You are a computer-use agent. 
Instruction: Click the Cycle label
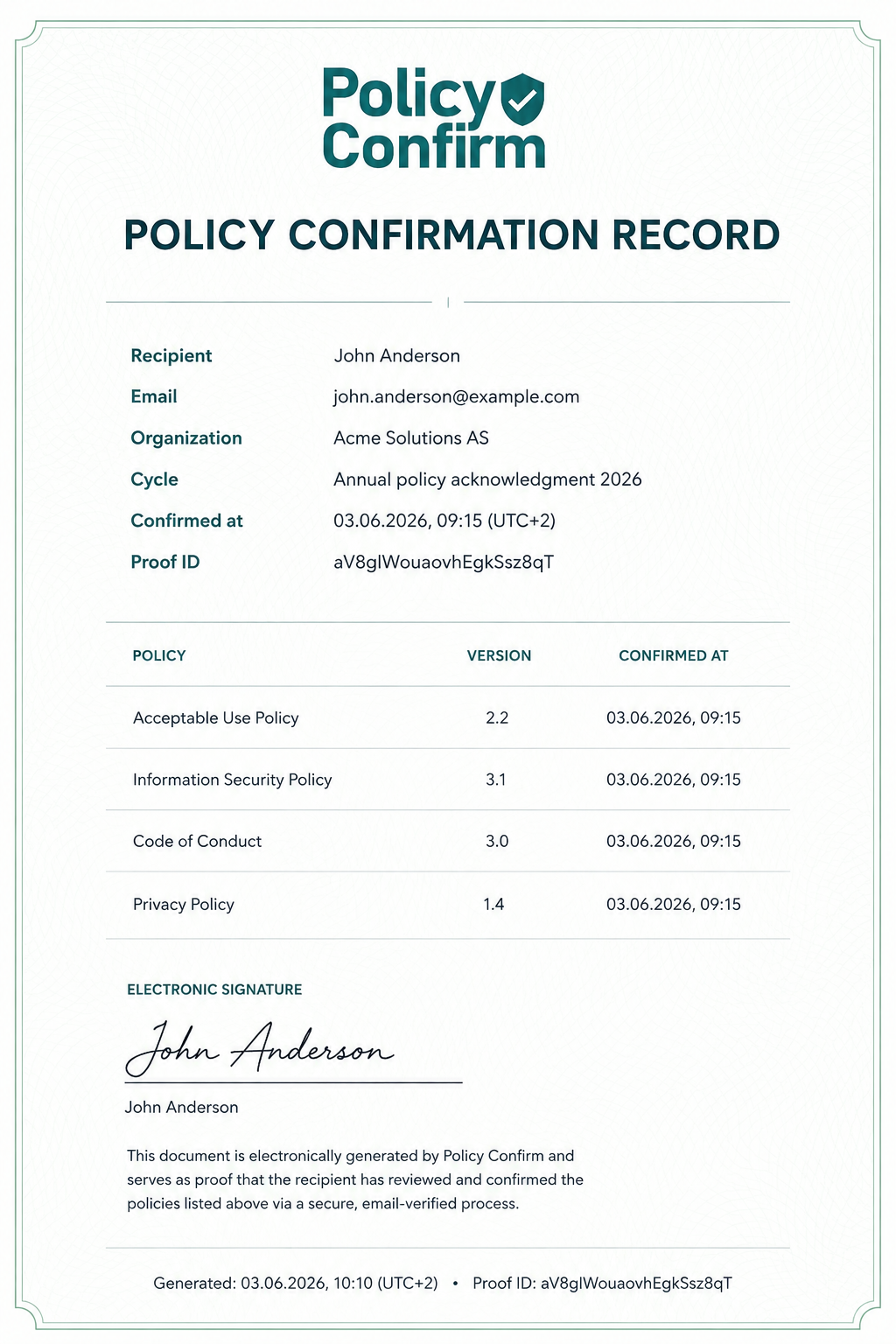(x=154, y=479)
